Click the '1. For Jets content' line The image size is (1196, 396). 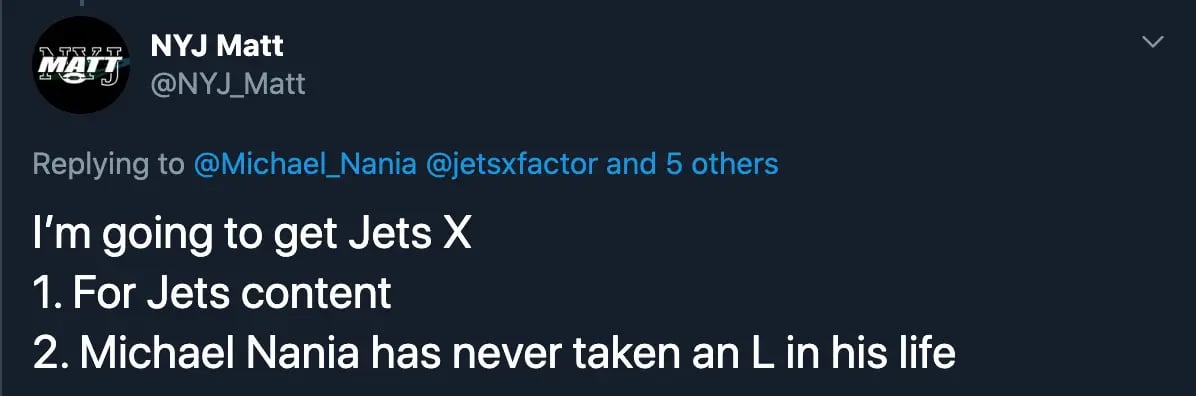point(212,294)
